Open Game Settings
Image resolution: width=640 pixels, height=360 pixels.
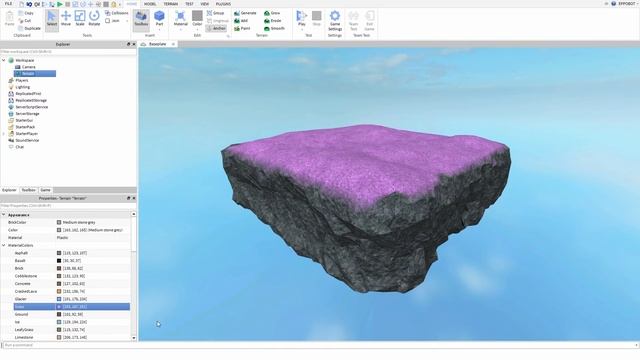tap(335, 20)
